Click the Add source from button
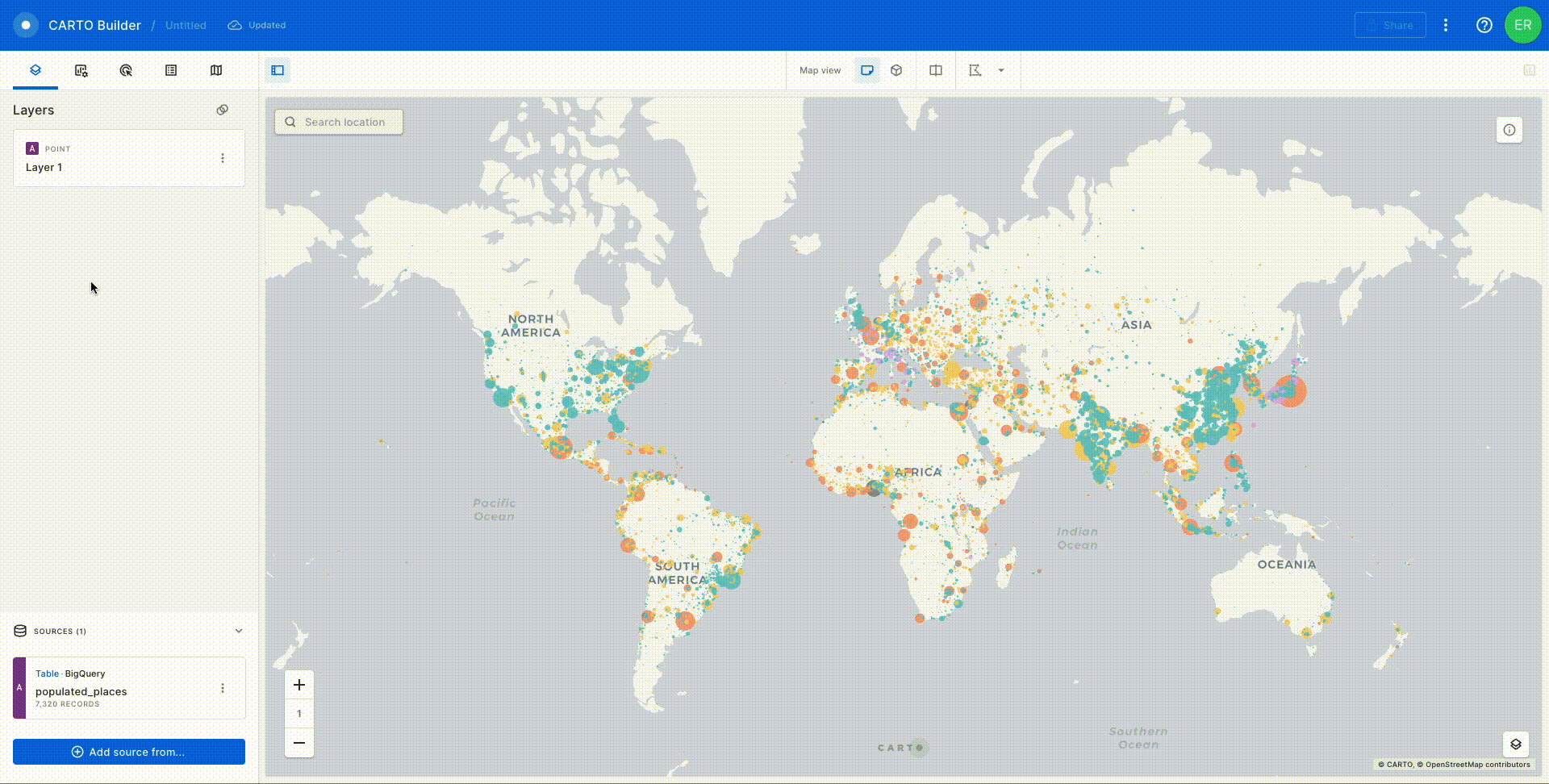 [x=129, y=752]
